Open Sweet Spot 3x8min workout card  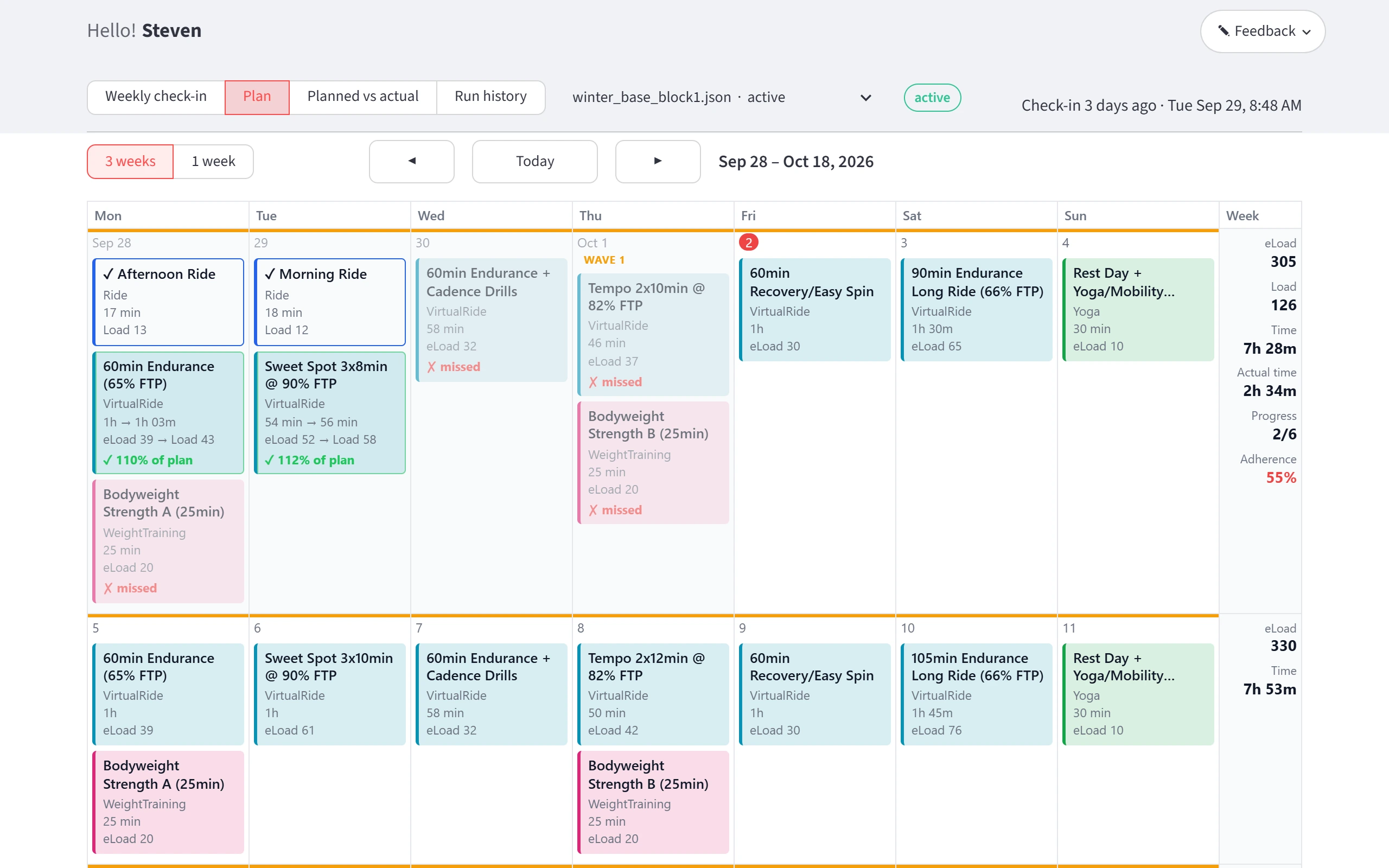tap(330, 413)
